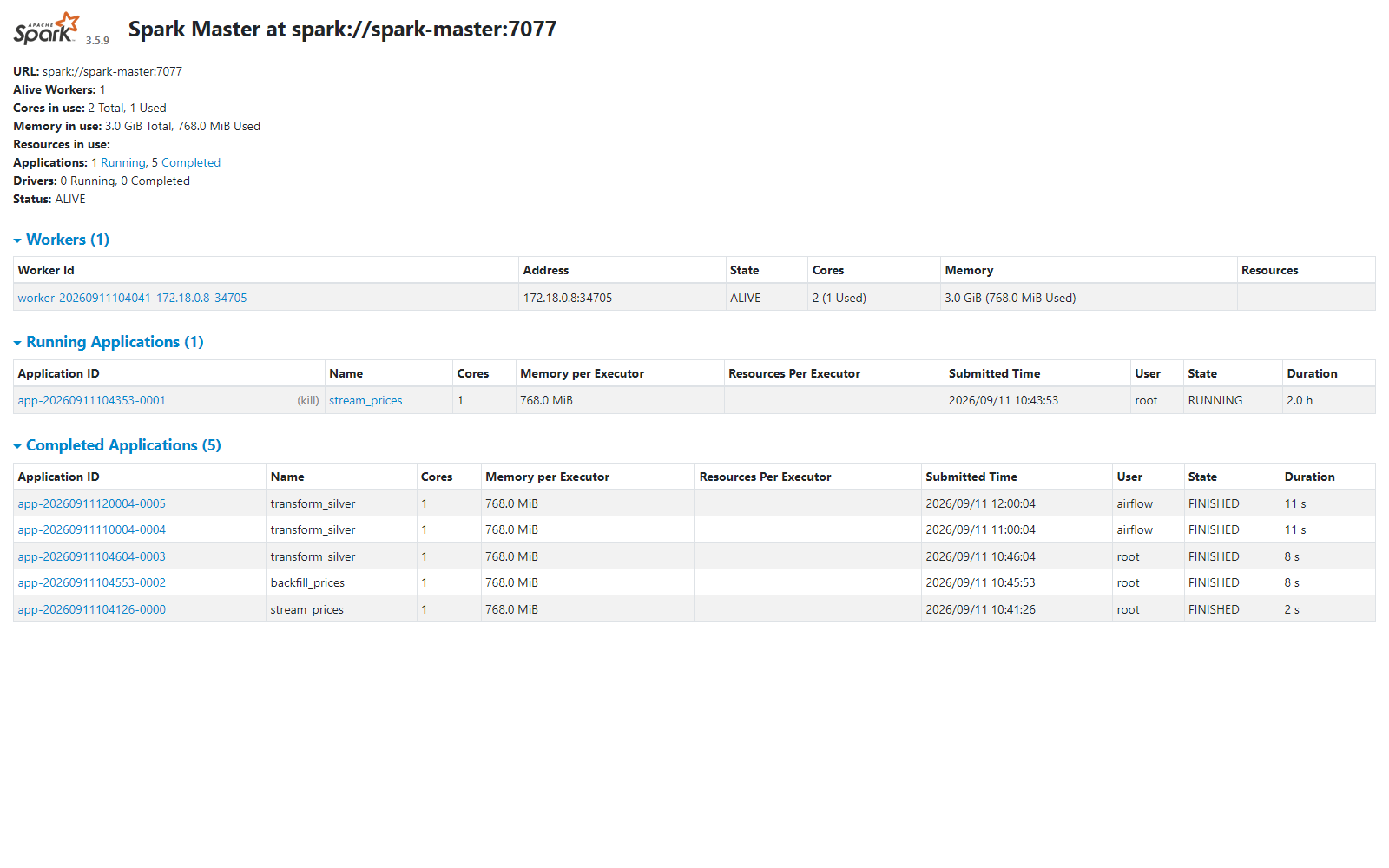Open completed application app-20260911104604-0003
The height and width of the screenshot is (868, 1389).
[x=91, y=556]
